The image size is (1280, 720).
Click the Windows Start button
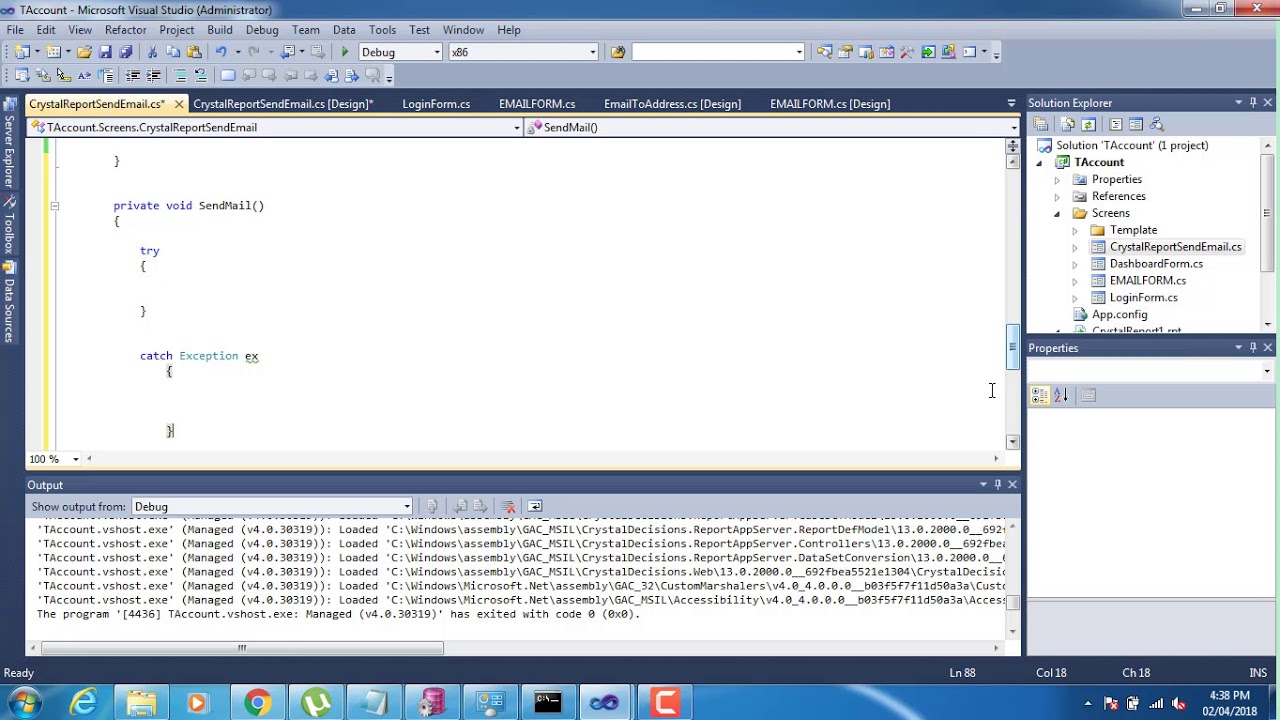[24, 703]
